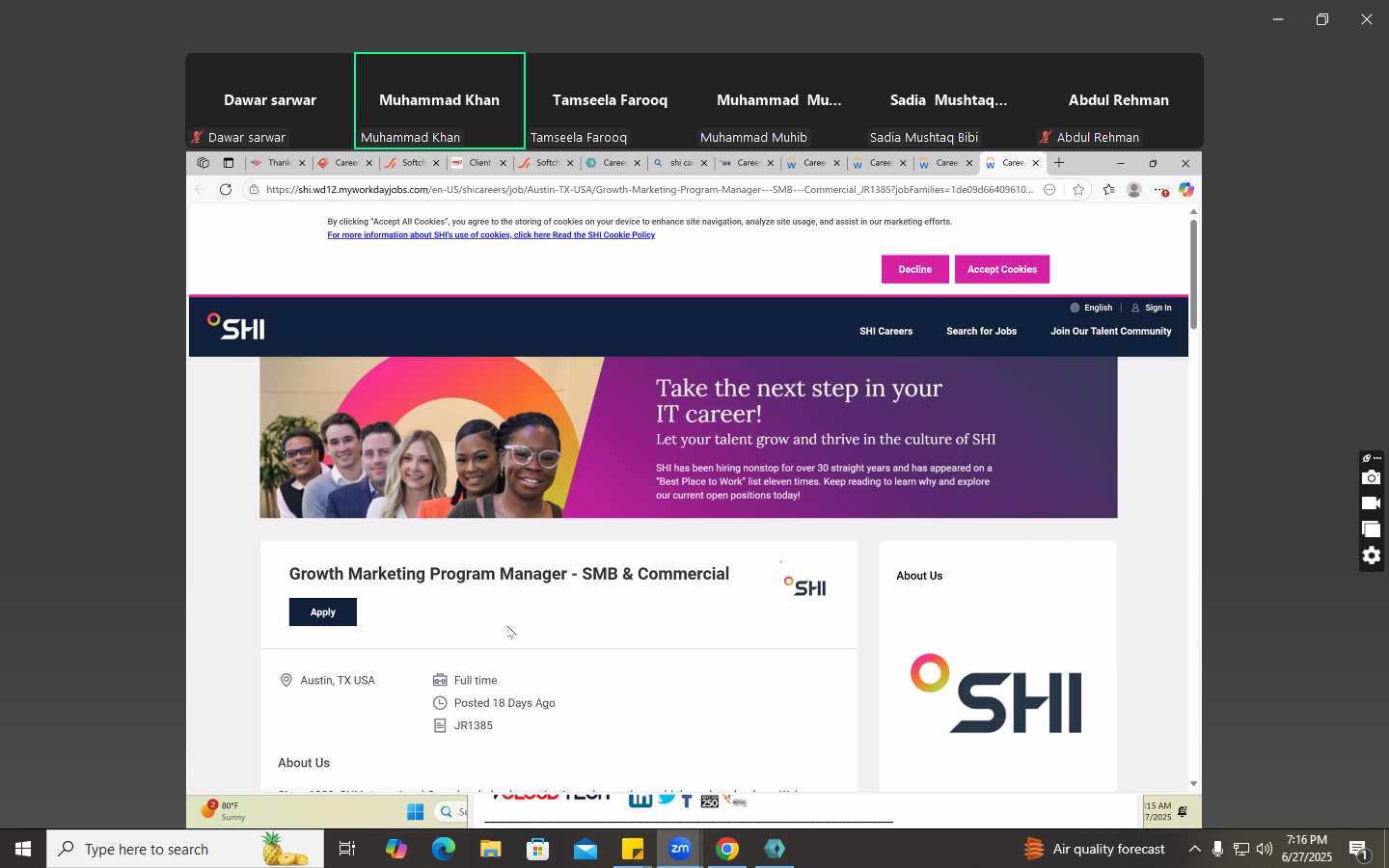Switch to the Client browser tab
This screenshot has width=1389, height=868.
point(479,163)
